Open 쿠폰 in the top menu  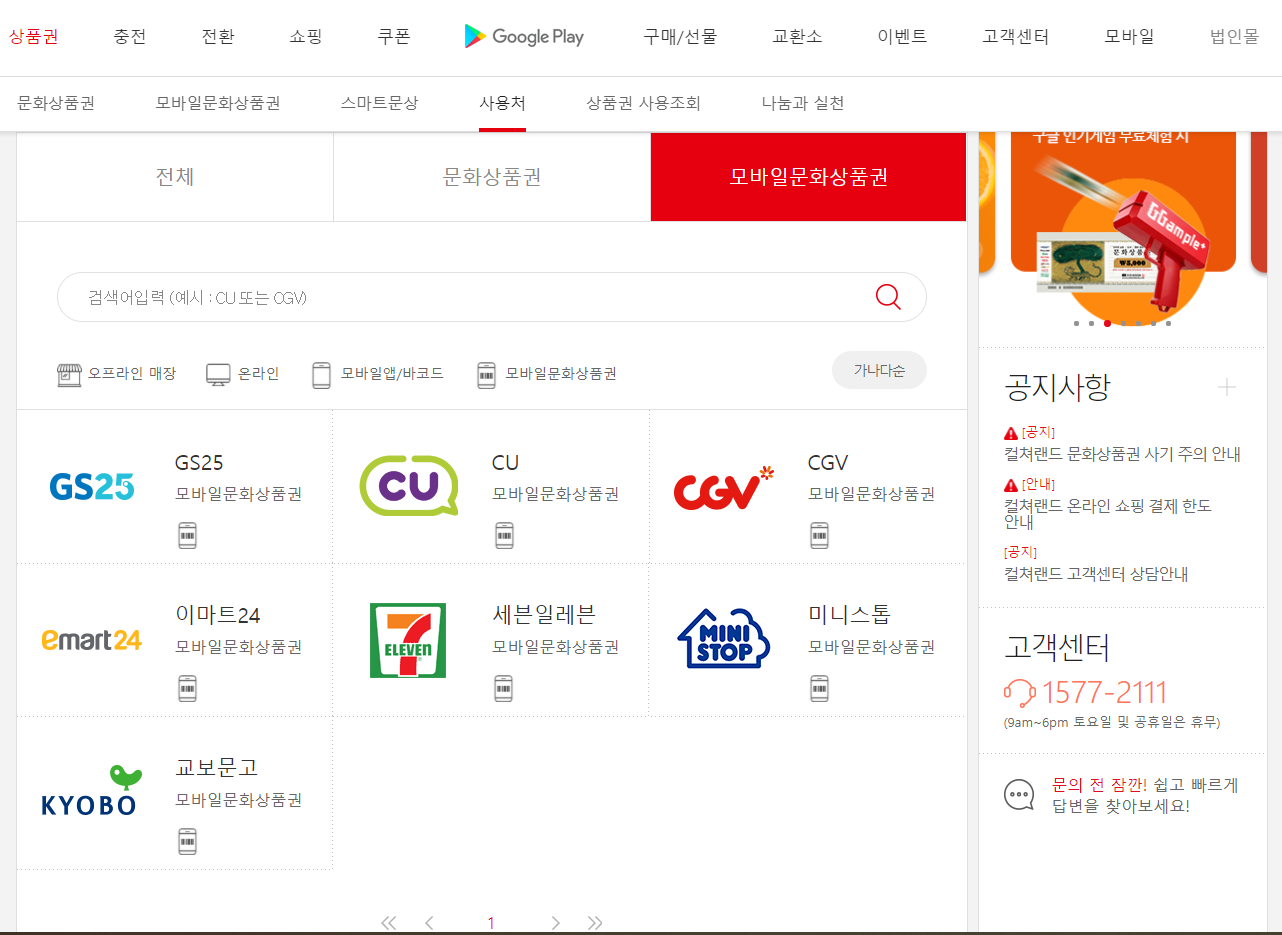394,37
